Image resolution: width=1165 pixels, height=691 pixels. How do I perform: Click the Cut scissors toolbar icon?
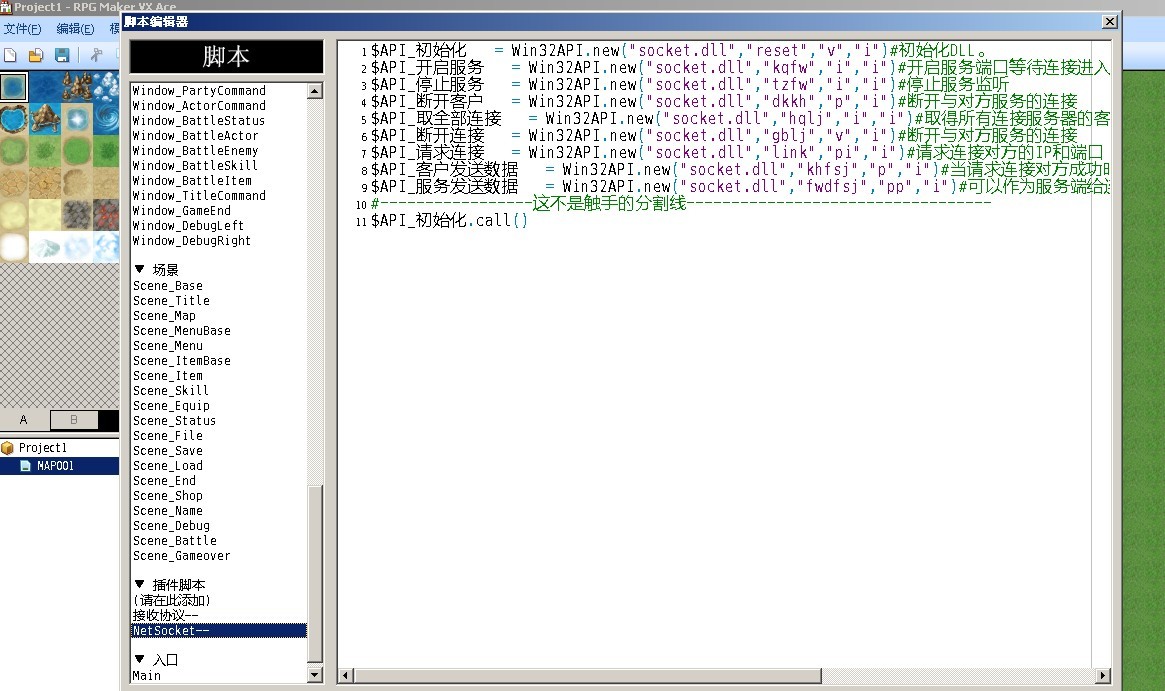pyautogui.click(x=97, y=55)
